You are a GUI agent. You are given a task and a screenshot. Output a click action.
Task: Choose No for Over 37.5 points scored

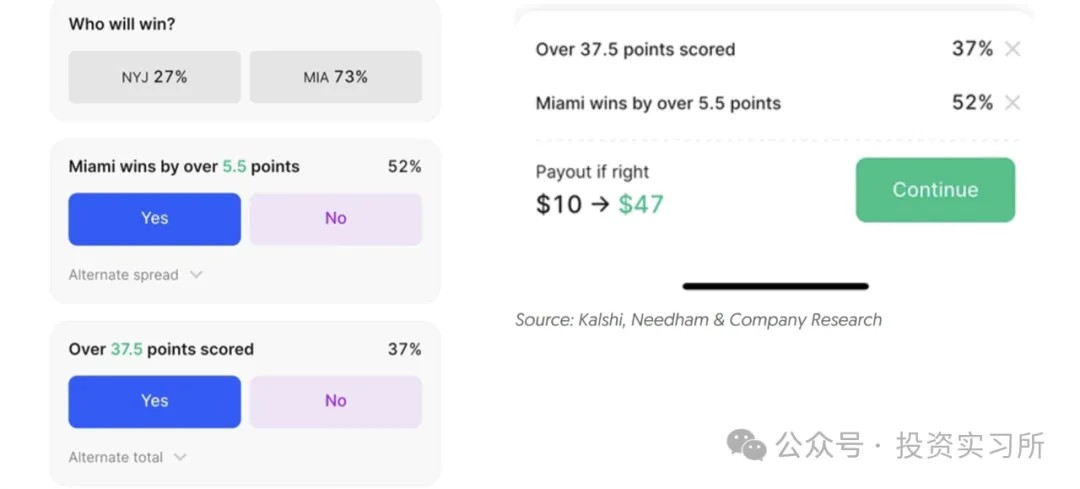pos(335,400)
